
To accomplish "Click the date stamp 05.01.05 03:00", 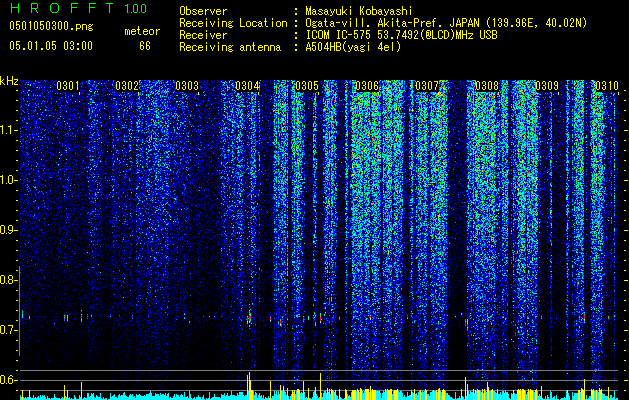I will [x=51, y=46].
